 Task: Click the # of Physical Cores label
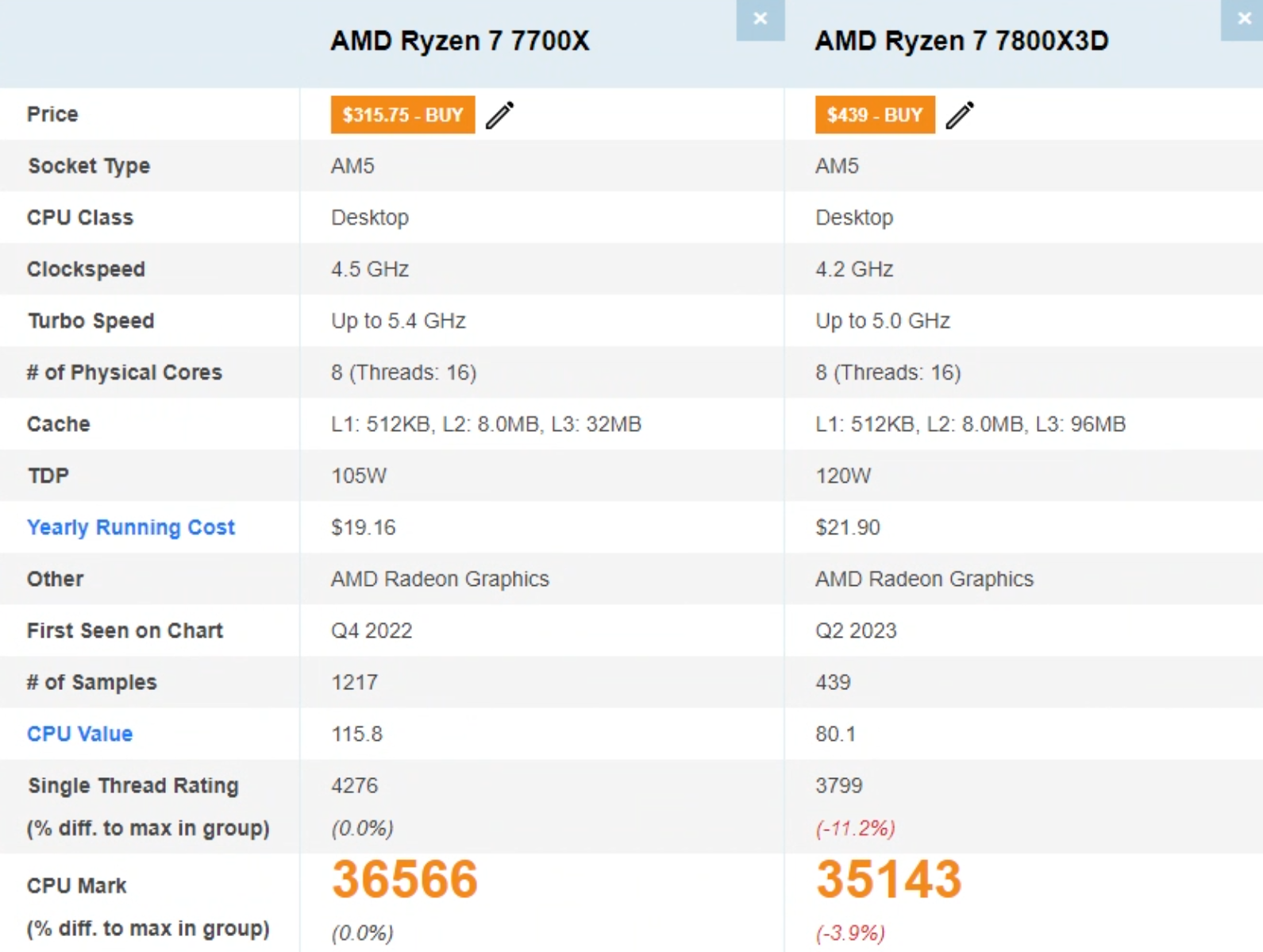coord(125,372)
